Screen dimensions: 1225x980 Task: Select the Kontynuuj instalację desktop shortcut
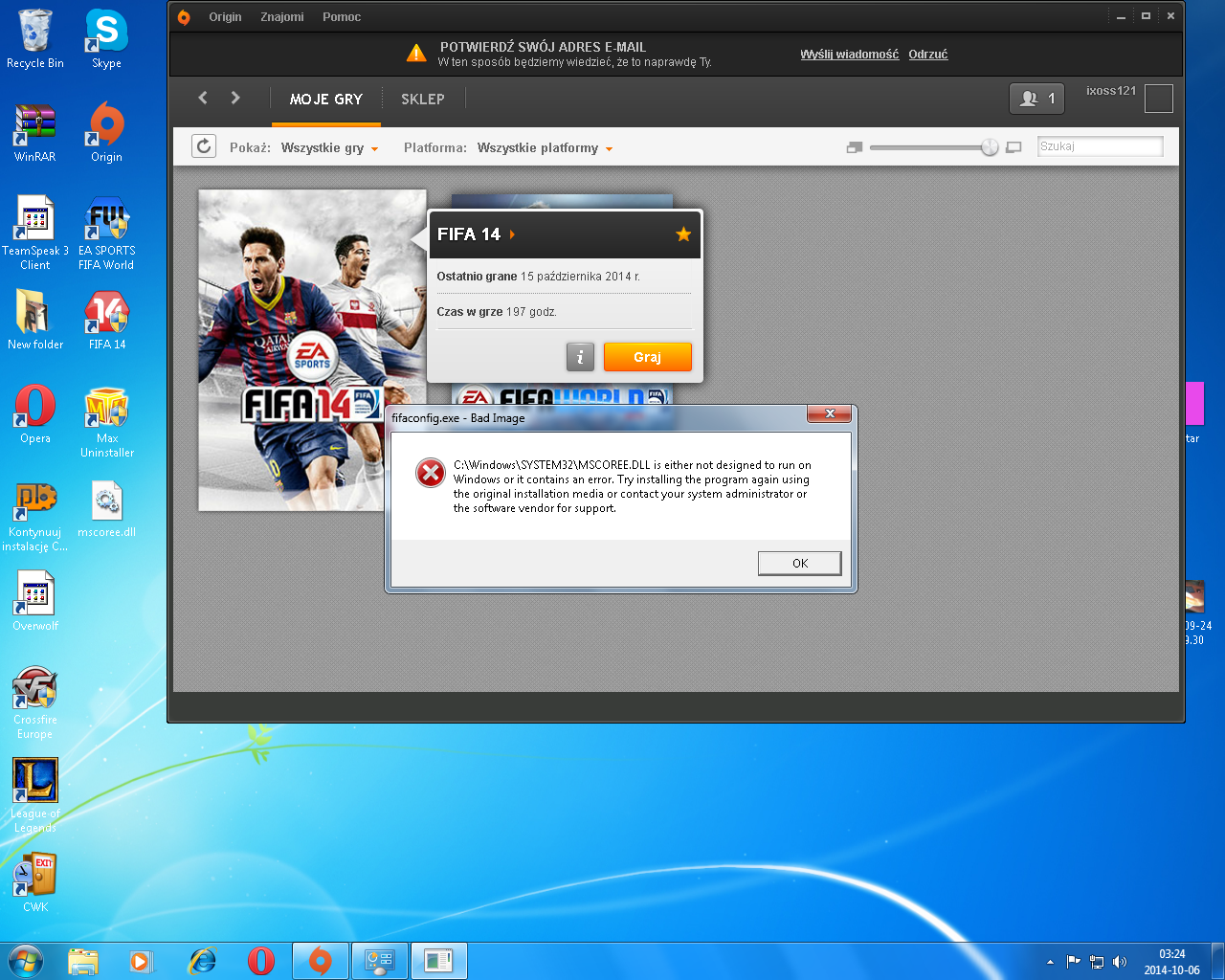pyautogui.click(x=35, y=515)
